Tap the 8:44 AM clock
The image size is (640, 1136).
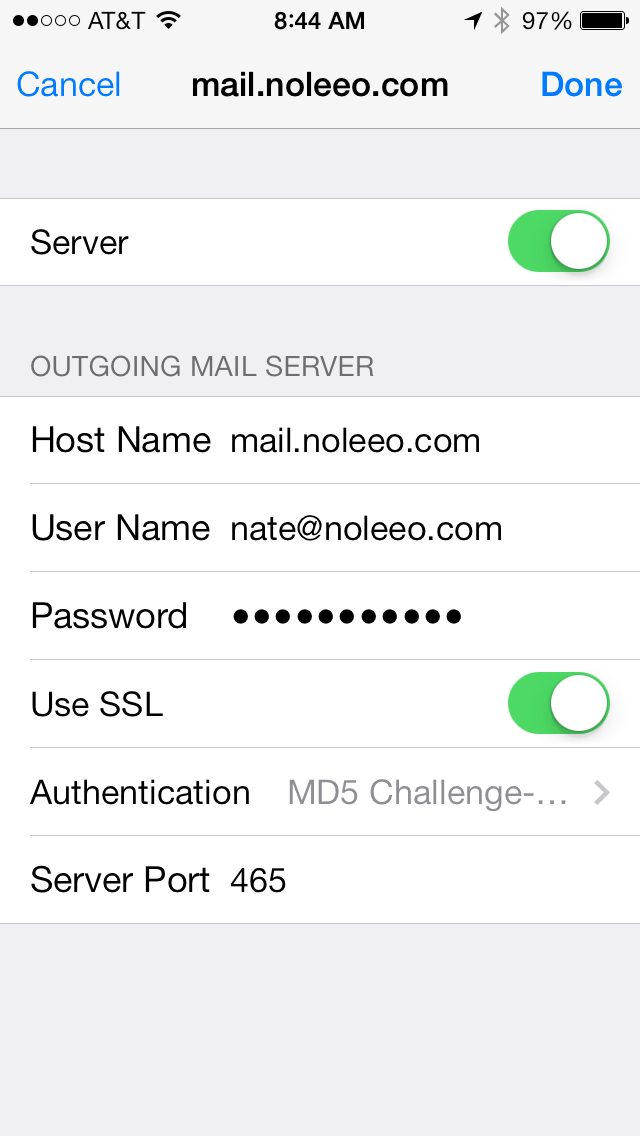tap(320, 21)
